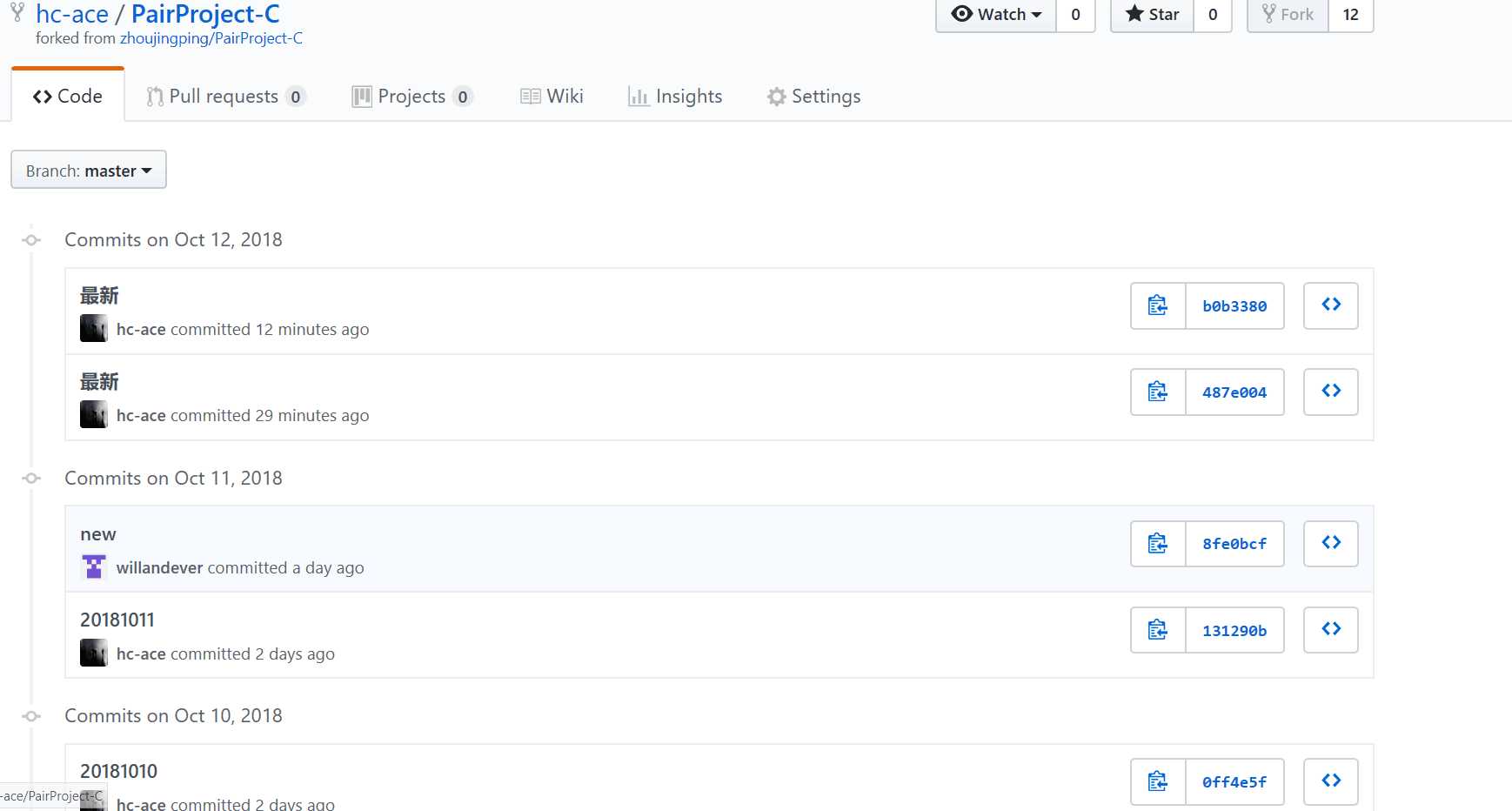Open first 最新 commit from 12 minutes ago
Image resolution: width=1512 pixels, height=811 pixels.
(x=99, y=296)
